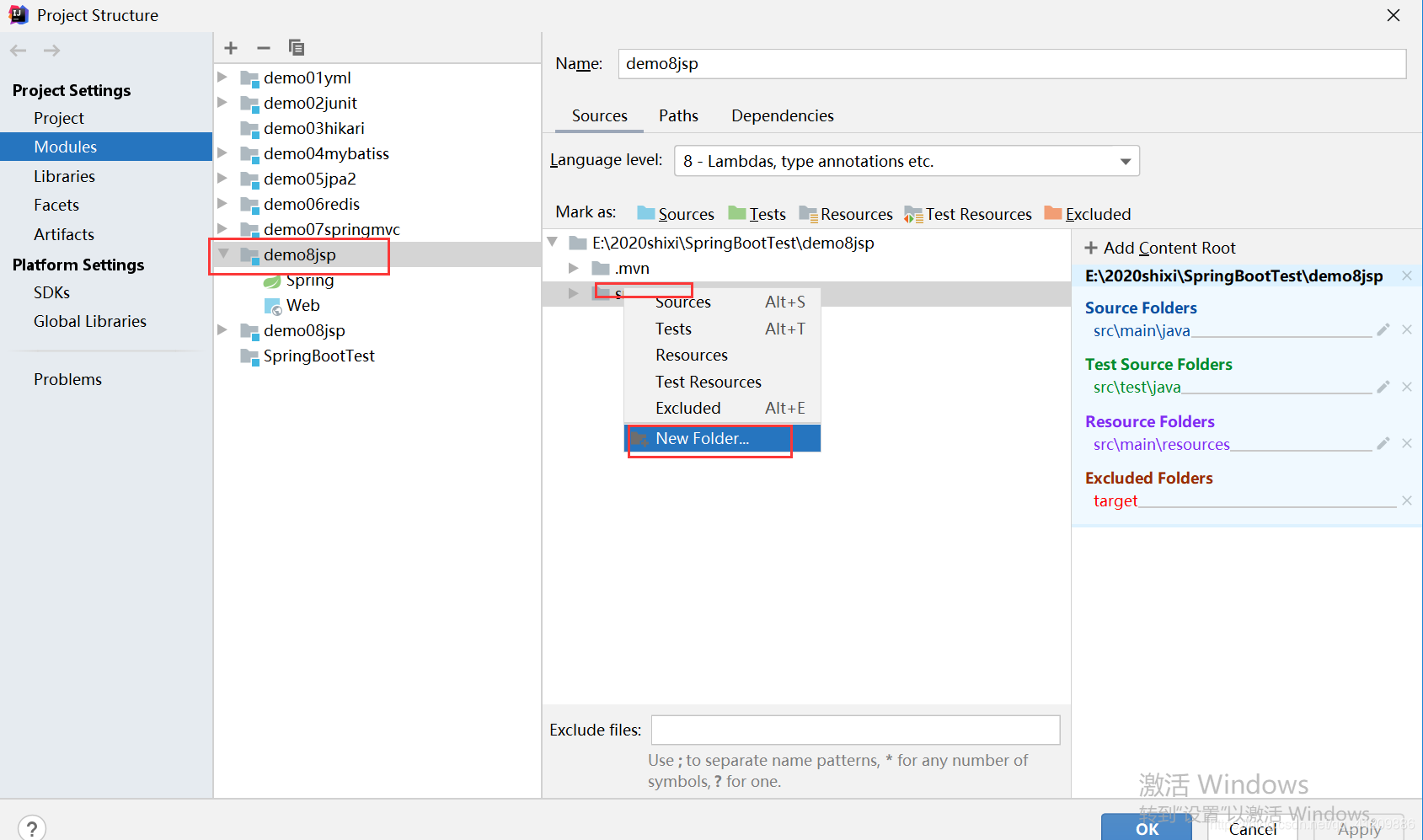Unmark src\test\java test folder with X
This screenshot has height=840, width=1423.
click(x=1407, y=387)
